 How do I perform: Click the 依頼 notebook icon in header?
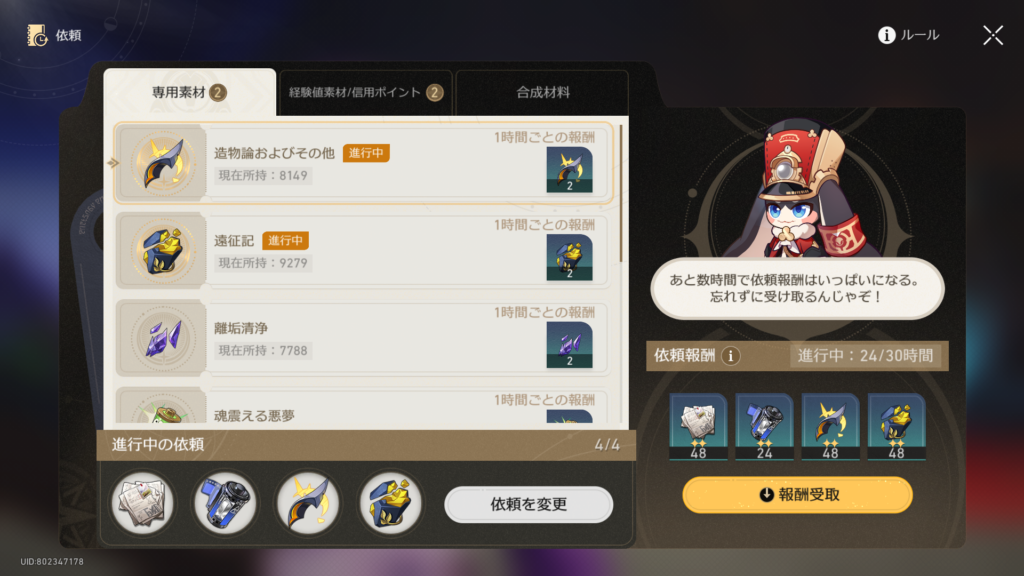[37, 35]
